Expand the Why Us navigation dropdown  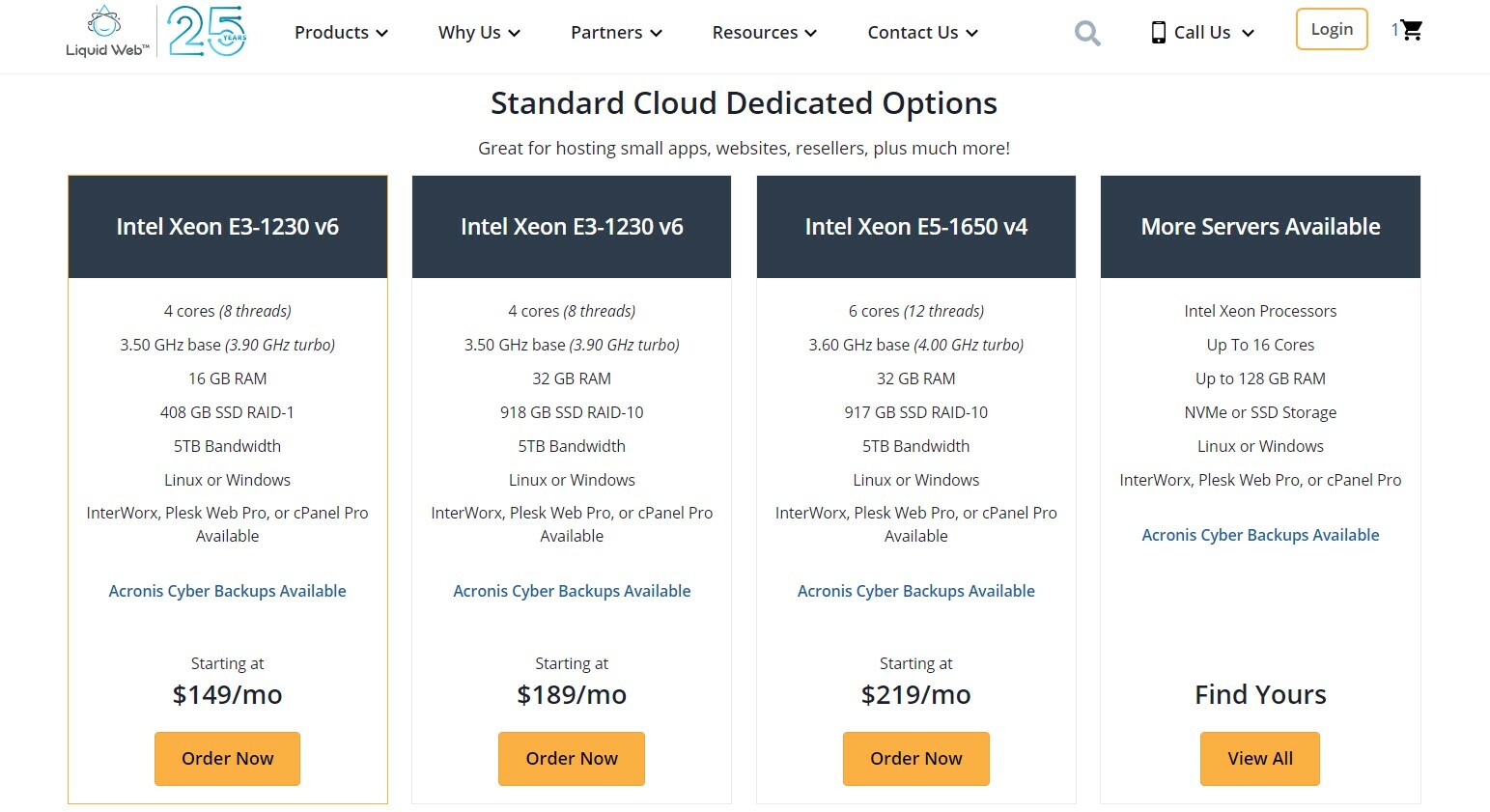point(478,32)
